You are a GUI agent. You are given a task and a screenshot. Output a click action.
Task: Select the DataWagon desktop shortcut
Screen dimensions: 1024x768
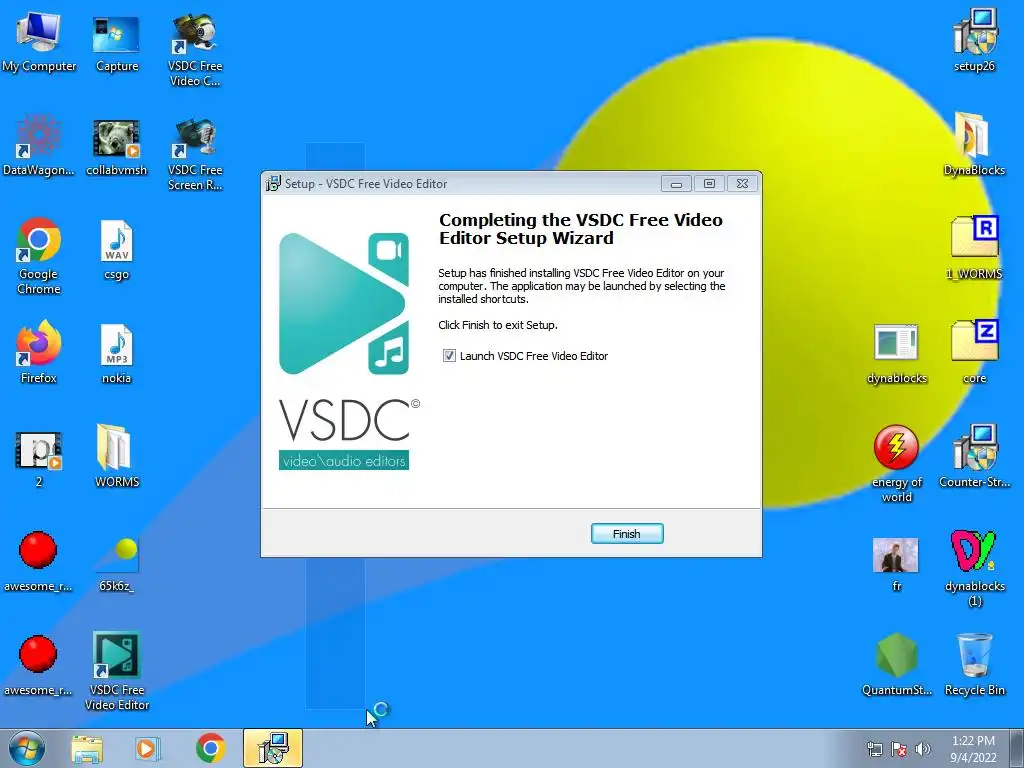tap(39, 146)
